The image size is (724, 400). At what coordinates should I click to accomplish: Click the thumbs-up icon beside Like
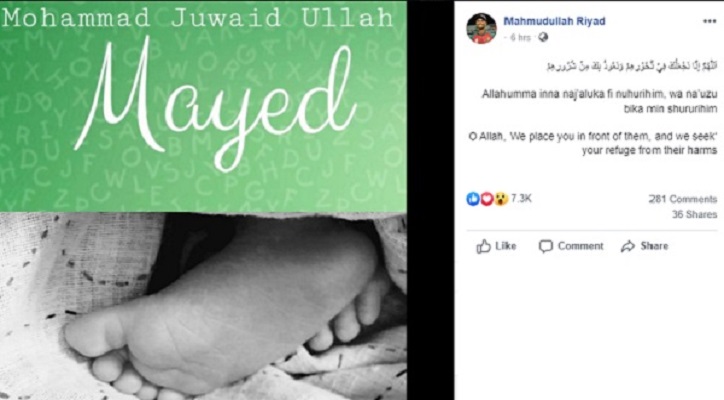[x=483, y=246]
